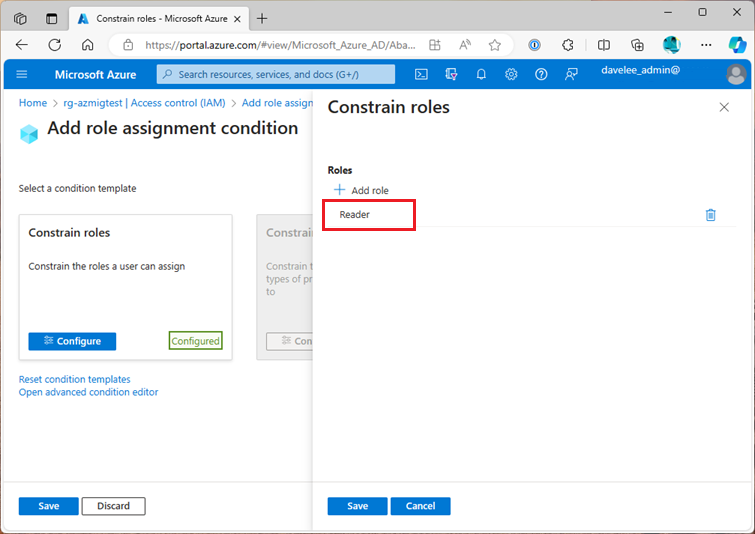This screenshot has width=755, height=534.
Task: Click Add role in Roles section
Action: coord(361,190)
